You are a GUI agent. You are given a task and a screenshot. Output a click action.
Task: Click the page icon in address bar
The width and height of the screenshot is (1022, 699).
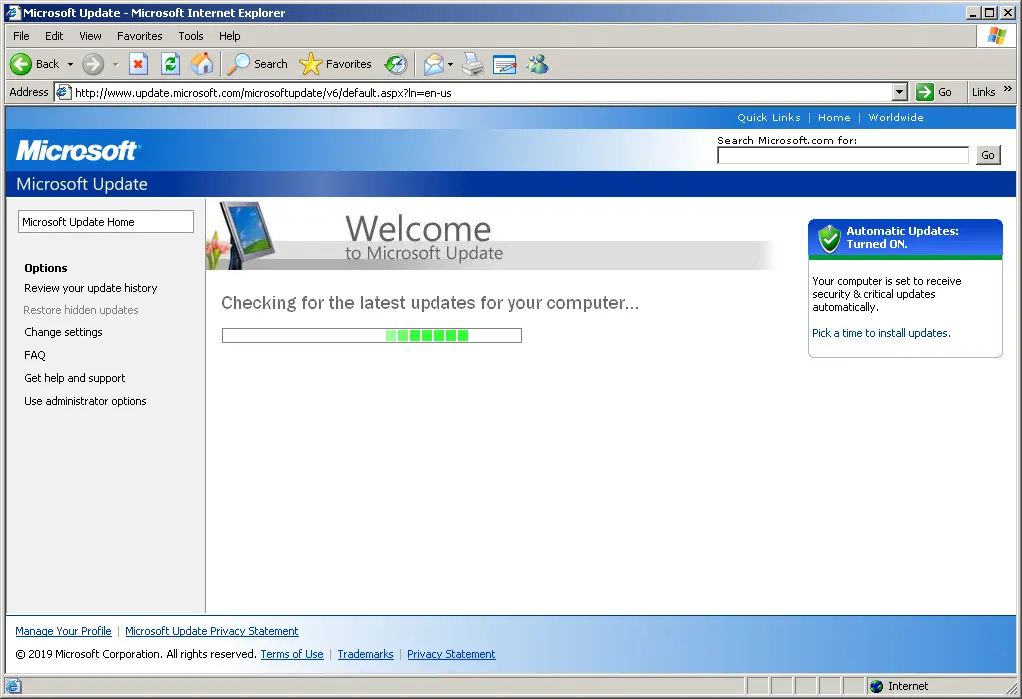63,92
